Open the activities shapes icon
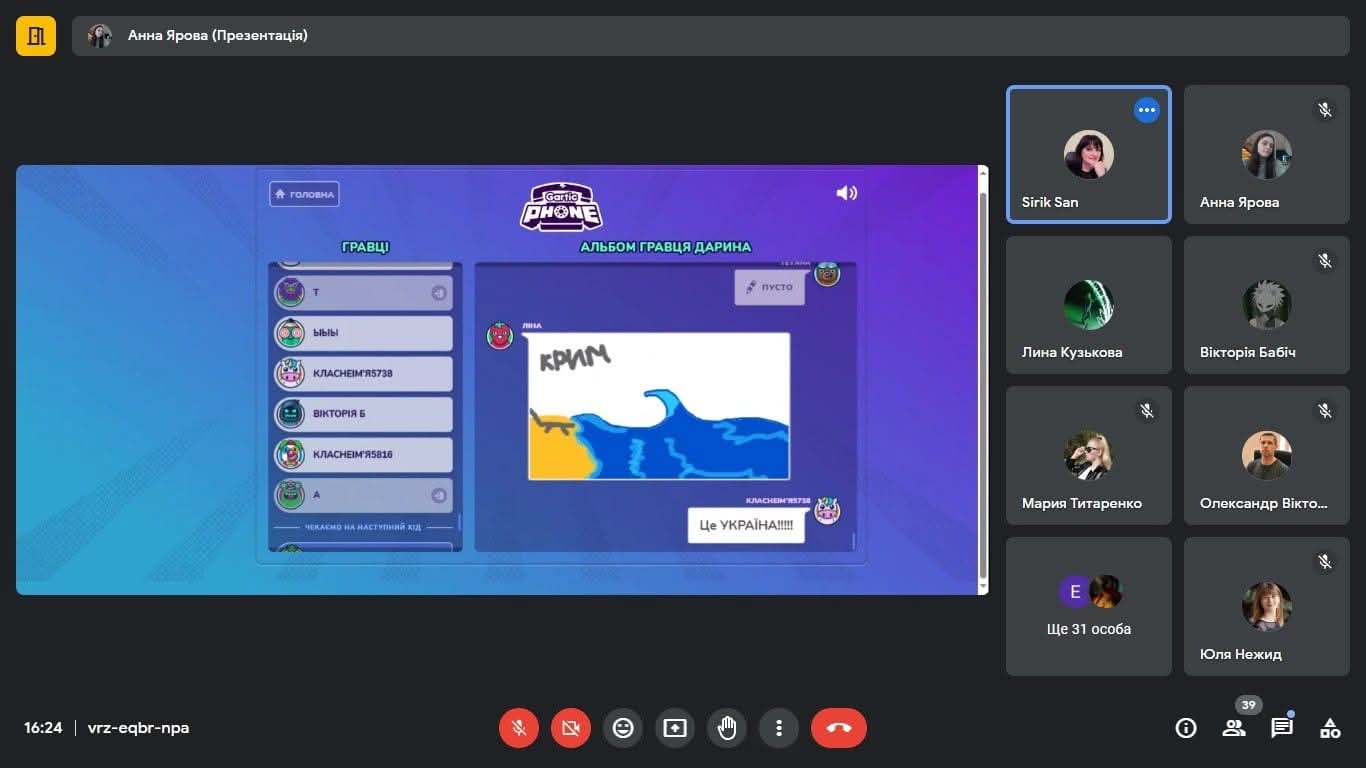 [1330, 728]
